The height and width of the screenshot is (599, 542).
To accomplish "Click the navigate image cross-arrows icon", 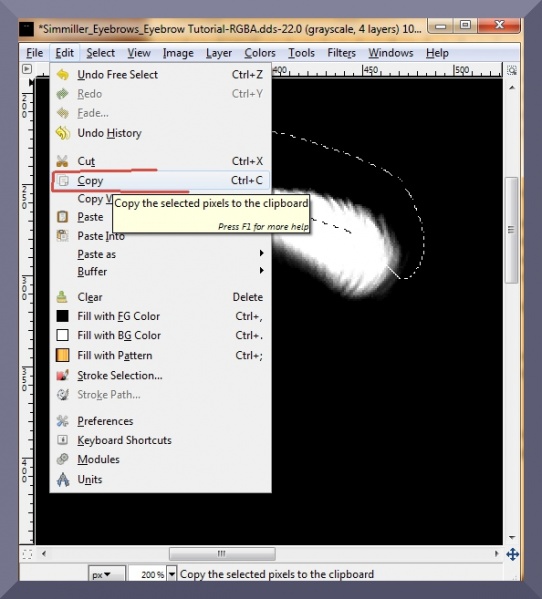I will 512,554.
